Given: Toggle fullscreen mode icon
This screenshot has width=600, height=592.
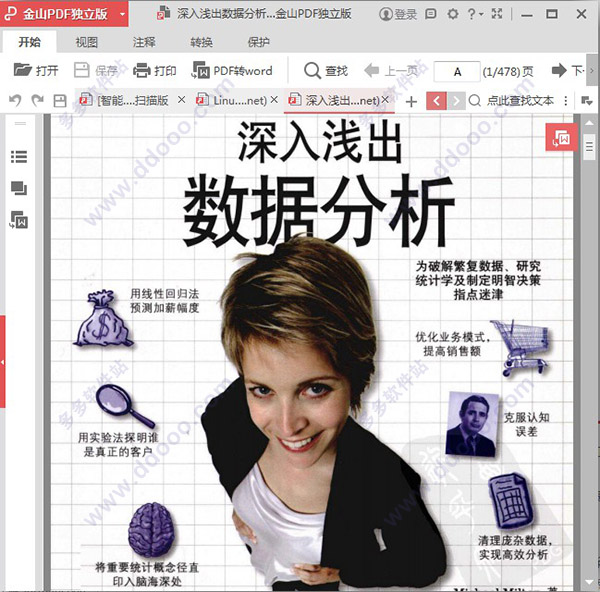Looking at the screenshot, I should point(497,14).
